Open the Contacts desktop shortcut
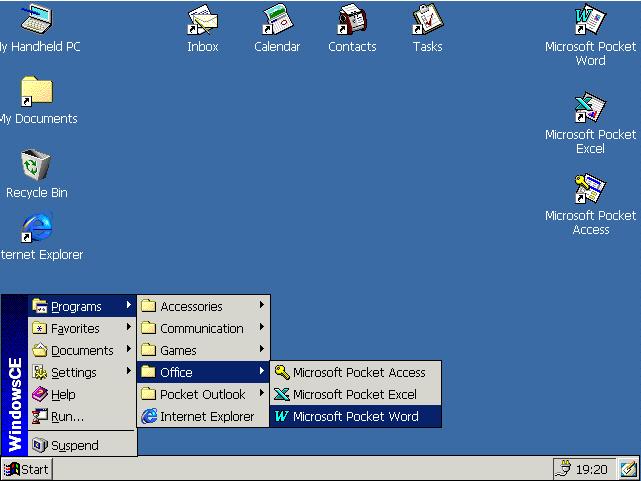The width and height of the screenshot is (641, 481). coord(352,19)
